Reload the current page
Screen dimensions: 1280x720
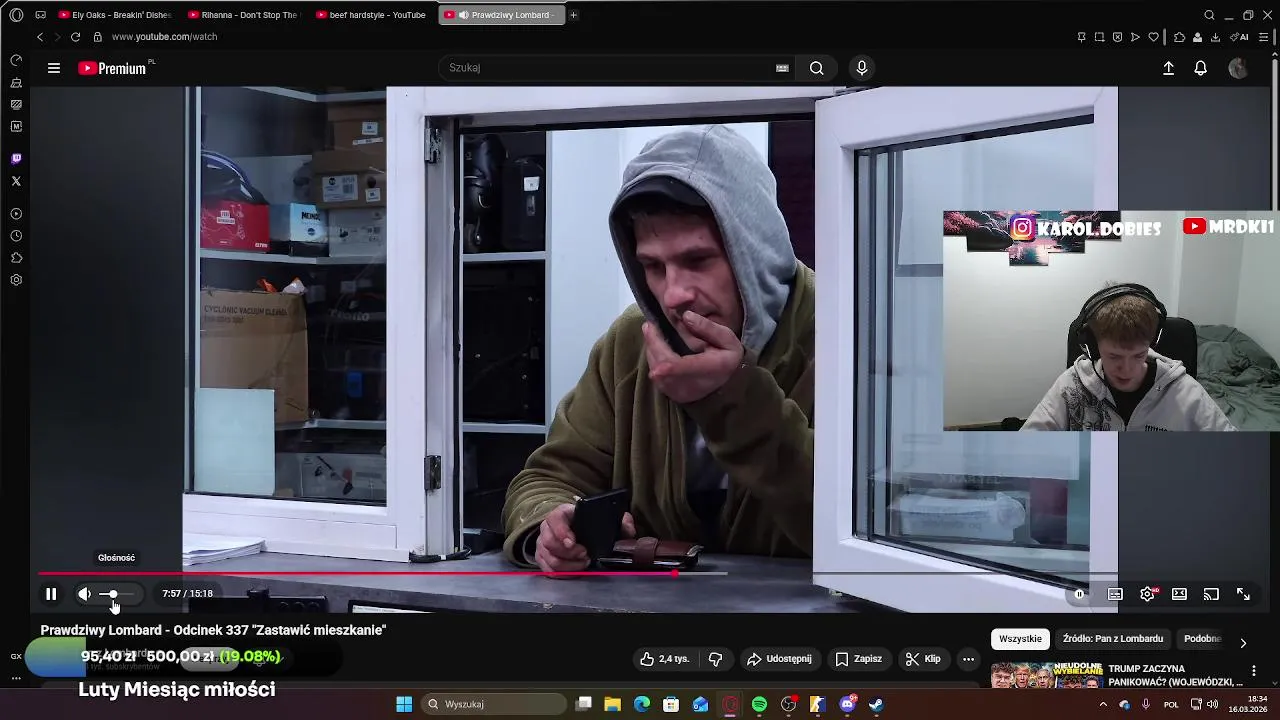click(x=75, y=37)
